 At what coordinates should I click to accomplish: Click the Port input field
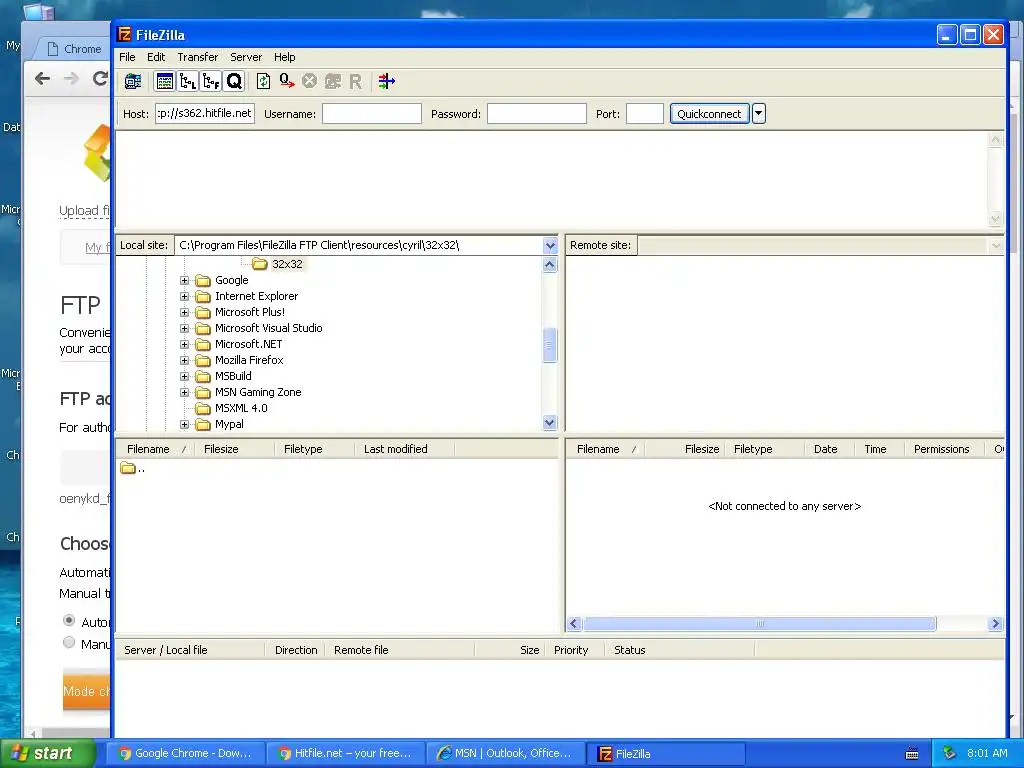pyautogui.click(x=645, y=114)
